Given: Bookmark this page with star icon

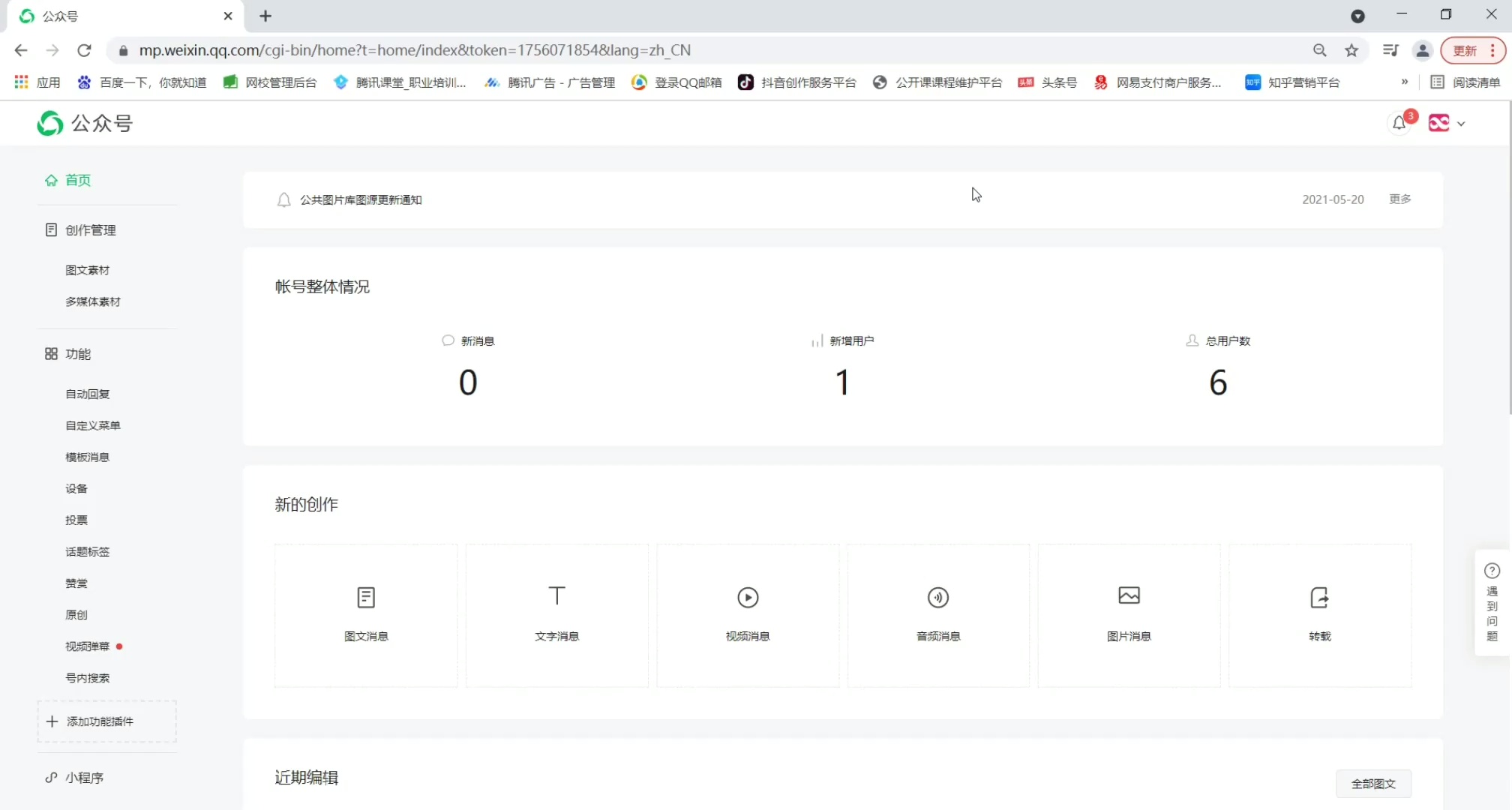Looking at the screenshot, I should (x=1351, y=50).
